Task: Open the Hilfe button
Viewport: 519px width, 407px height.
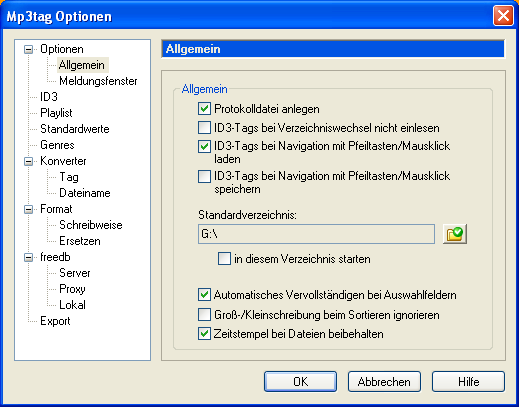Action: (x=468, y=382)
